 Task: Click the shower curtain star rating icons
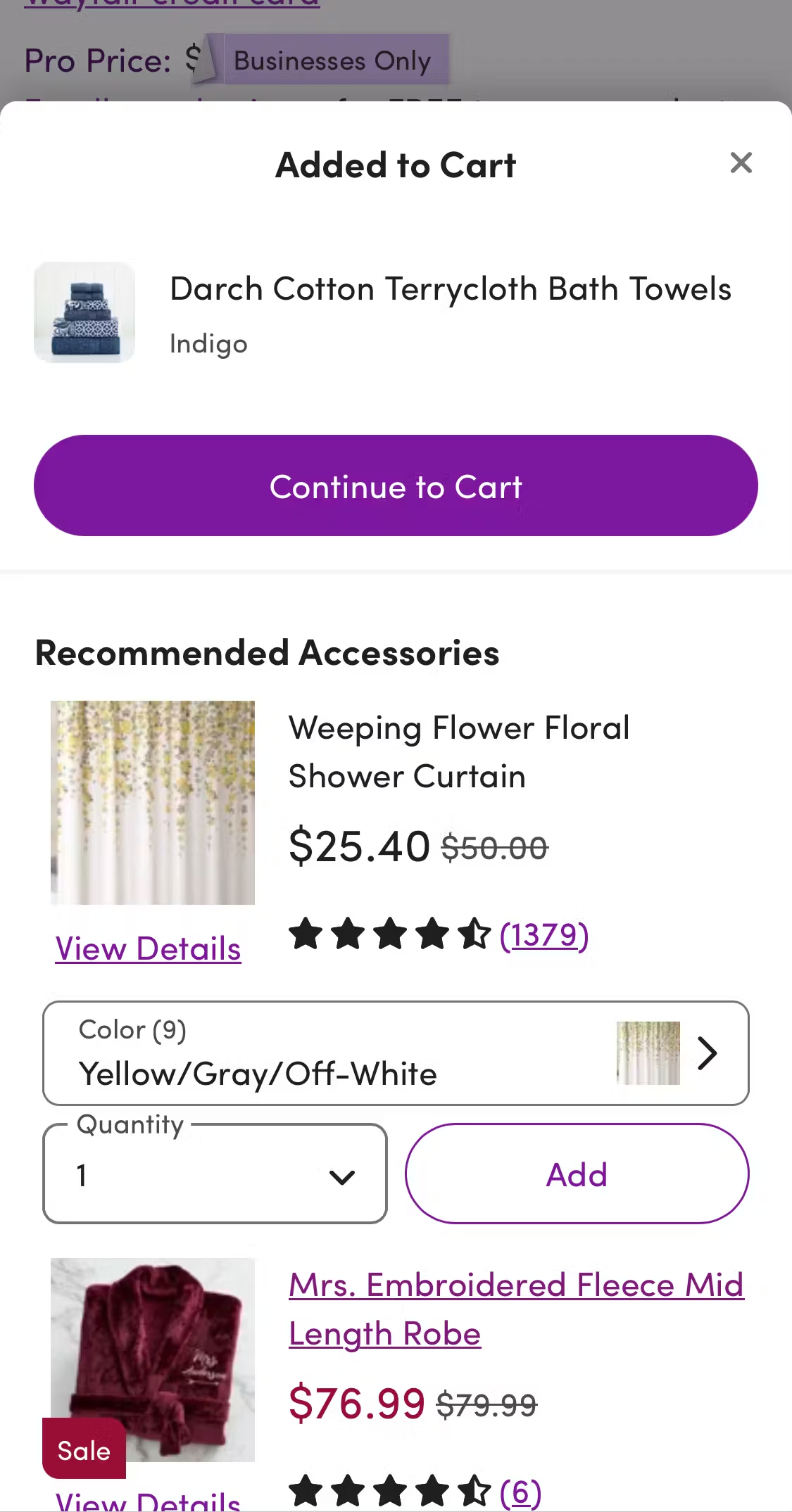click(x=389, y=934)
